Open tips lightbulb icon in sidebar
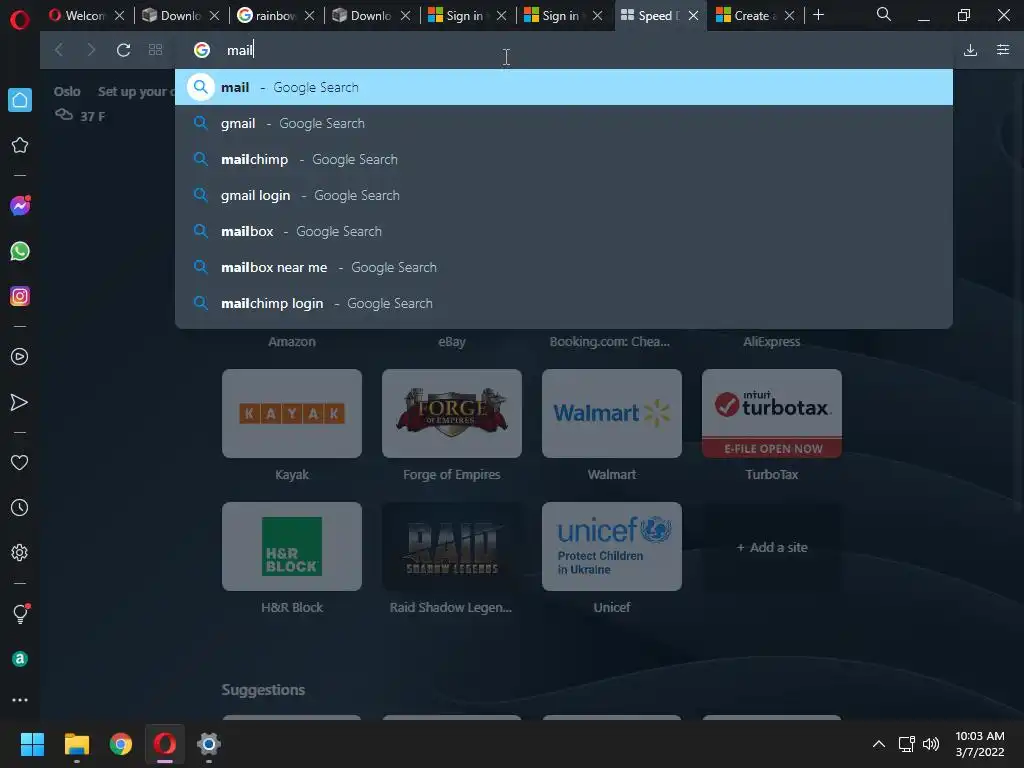 [x=20, y=613]
